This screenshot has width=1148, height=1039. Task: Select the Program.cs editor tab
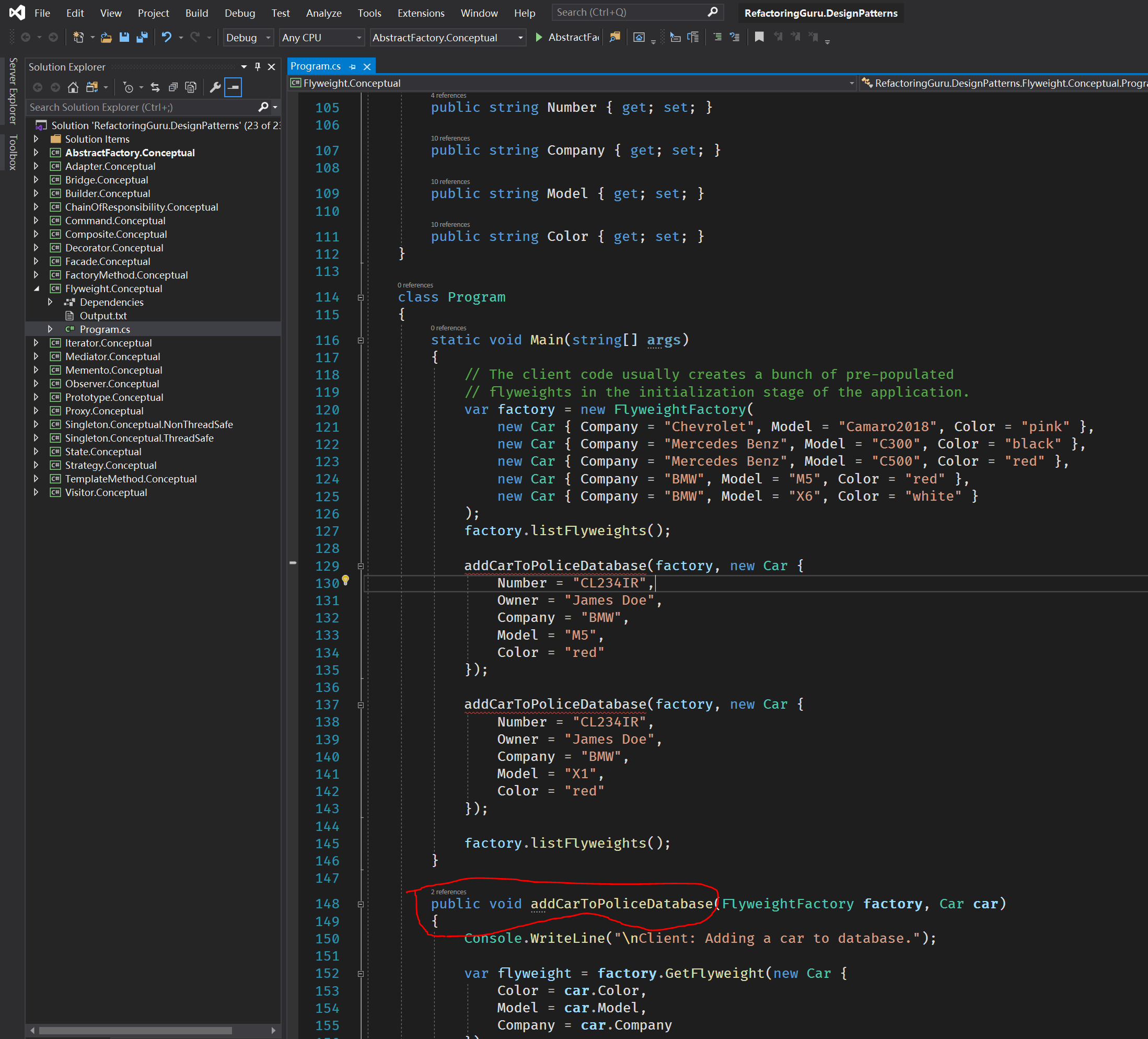point(316,66)
